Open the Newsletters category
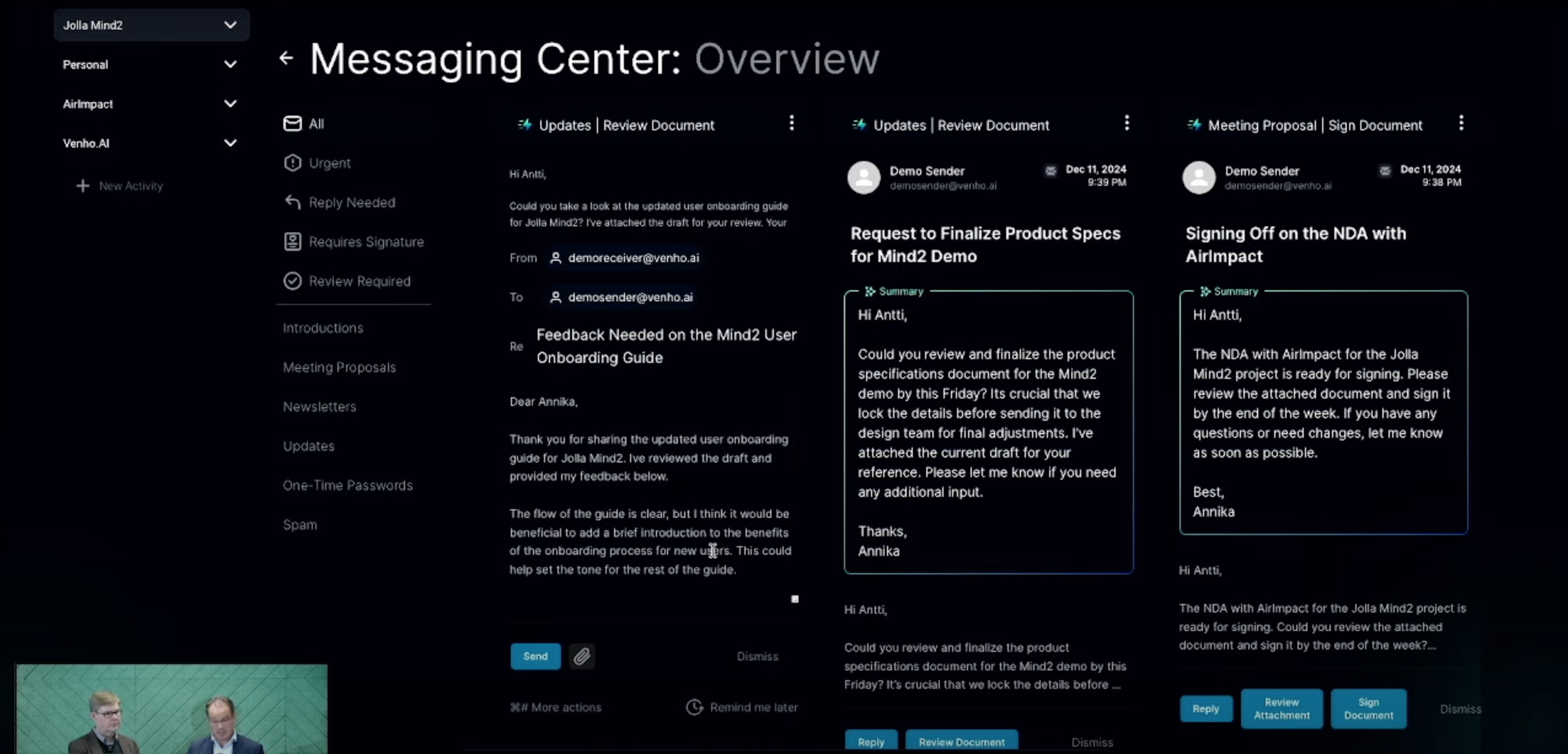 319,407
